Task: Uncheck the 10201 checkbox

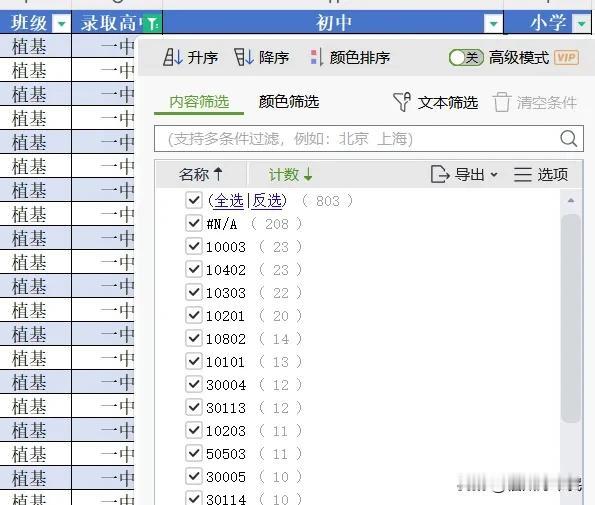Action: pyautogui.click(x=194, y=315)
